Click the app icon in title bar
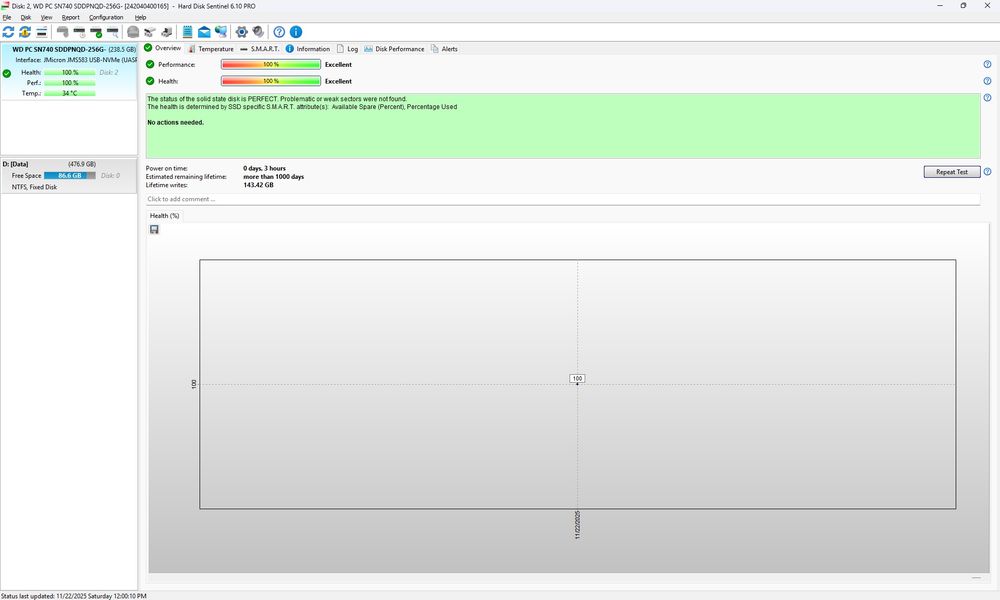1000x600 pixels. click(x=5, y=6)
